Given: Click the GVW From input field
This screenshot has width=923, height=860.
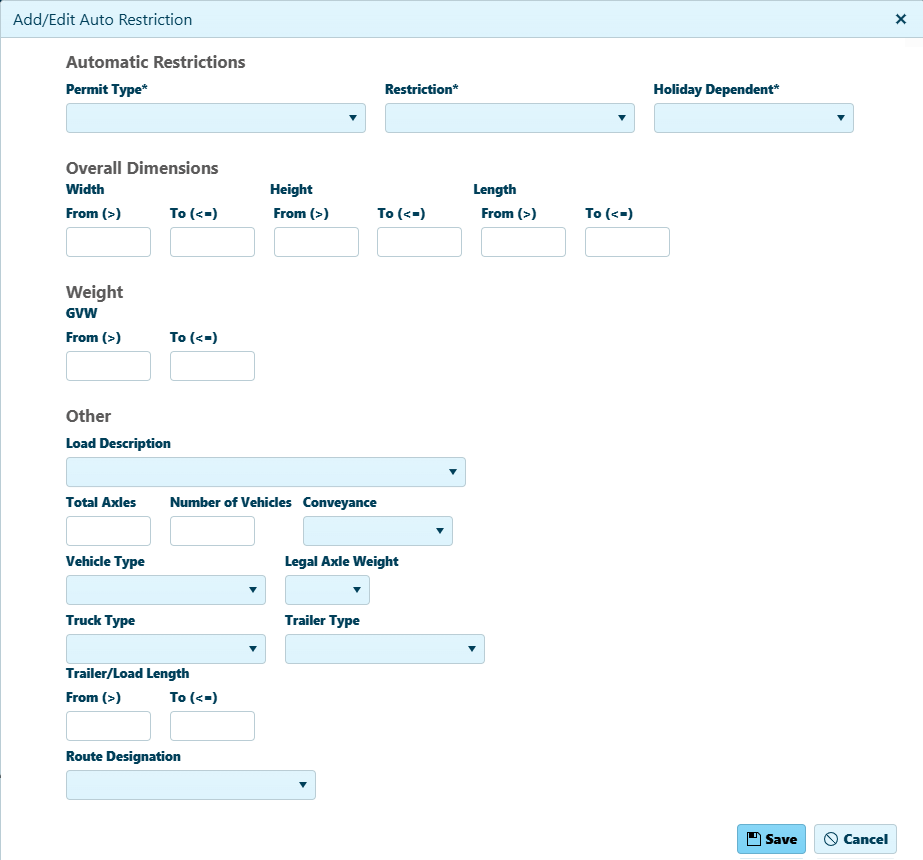Looking at the screenshot, I should point(108,366).
